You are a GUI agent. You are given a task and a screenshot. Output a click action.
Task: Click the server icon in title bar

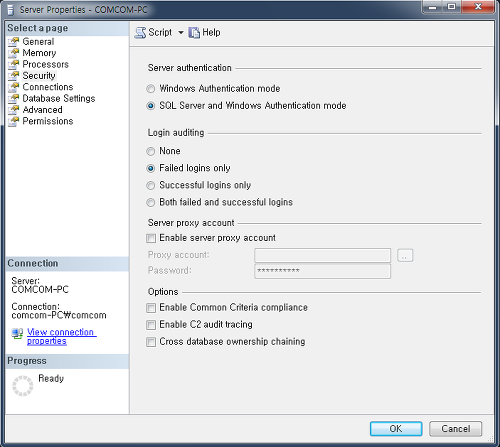[x=11, y=10]
